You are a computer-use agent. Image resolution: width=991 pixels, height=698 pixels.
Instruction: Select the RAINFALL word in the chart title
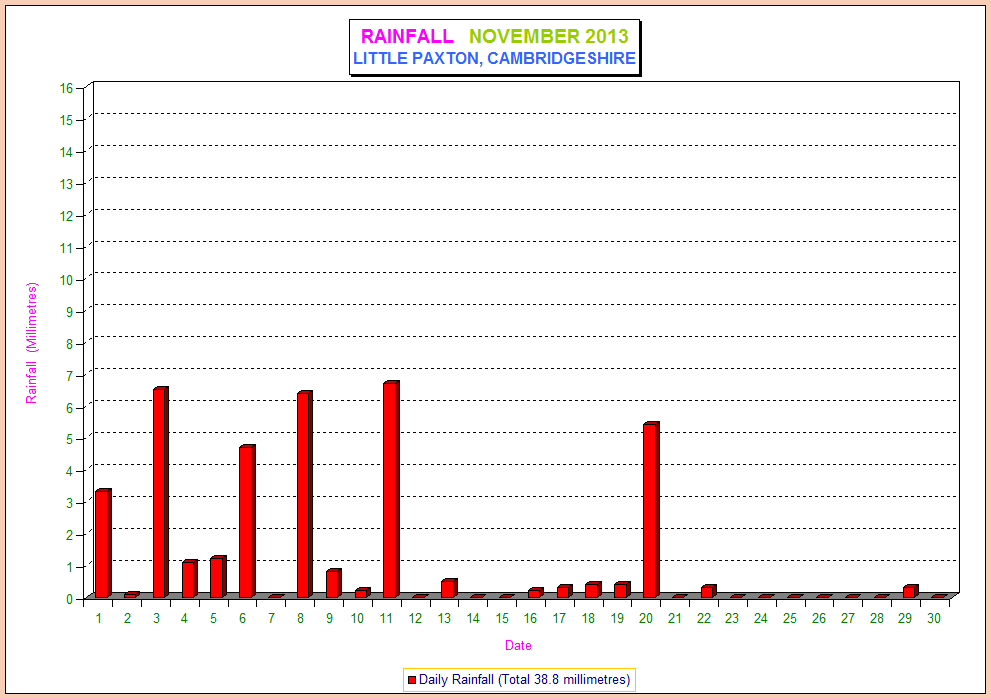click(x=407, y=36)
